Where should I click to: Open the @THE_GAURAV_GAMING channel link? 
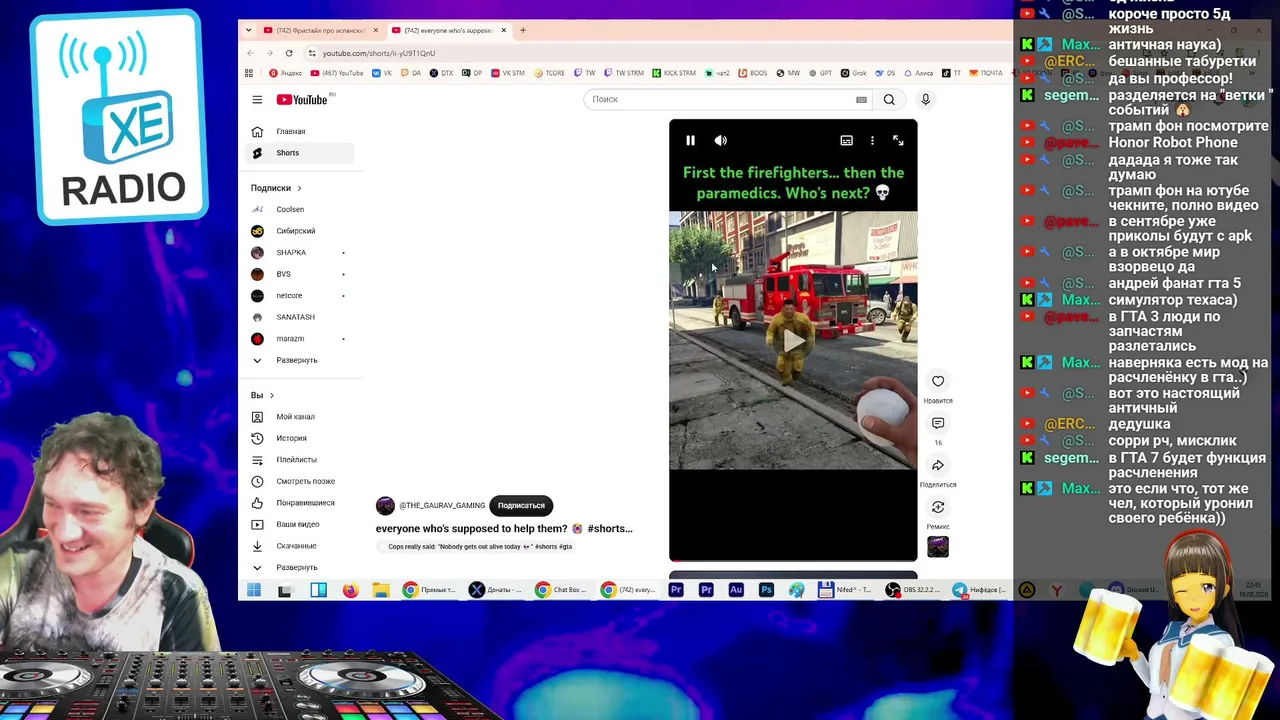(x=442, y=506)
